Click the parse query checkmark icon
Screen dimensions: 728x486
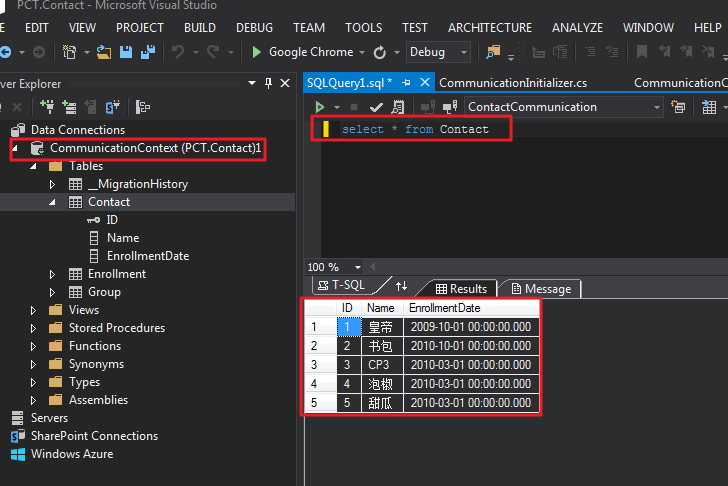(376, 107)
